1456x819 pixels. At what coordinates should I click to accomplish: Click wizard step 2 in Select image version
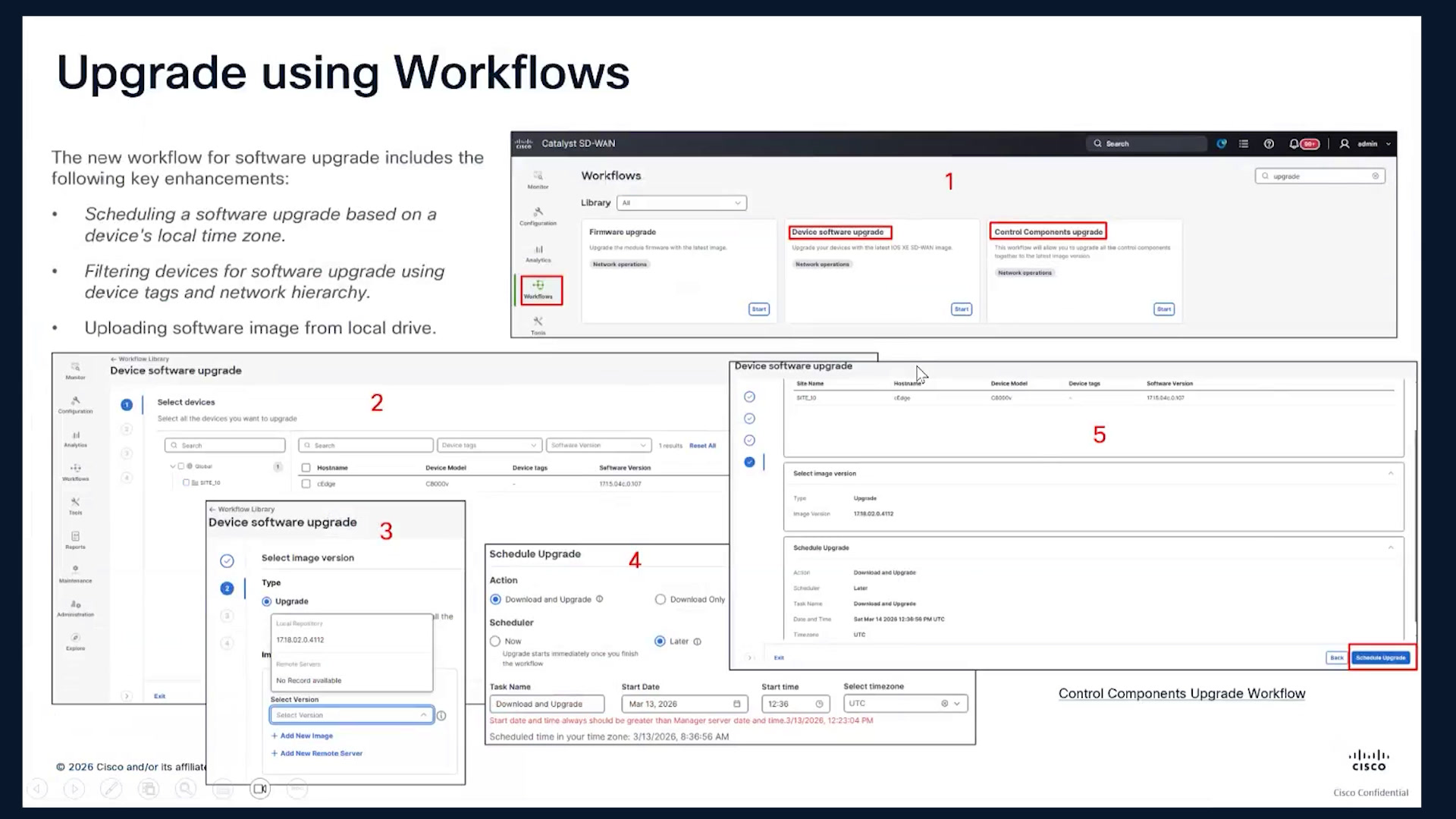pyautogui.click(x=227, y=588)
